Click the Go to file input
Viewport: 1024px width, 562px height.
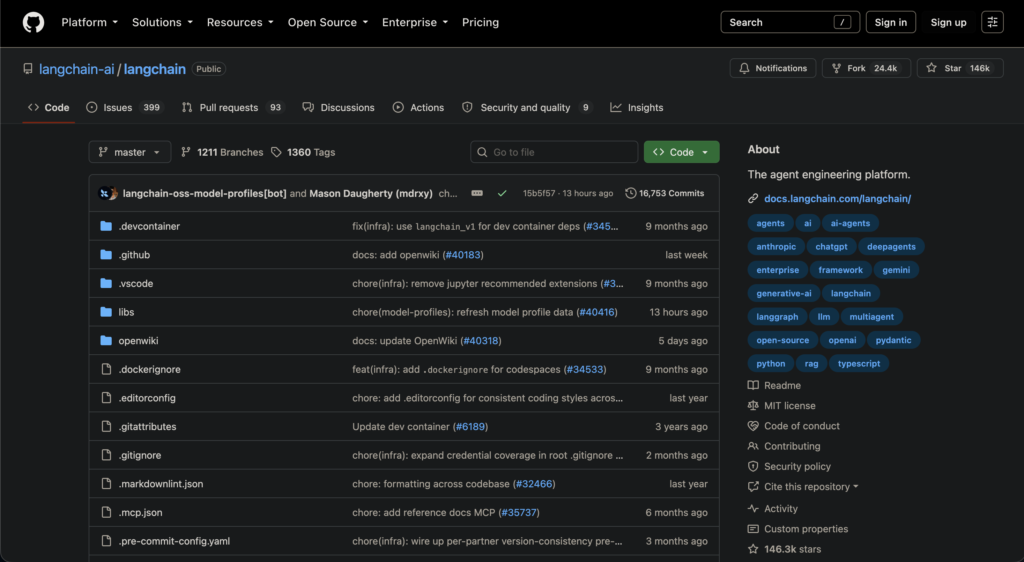pos(554,152)
